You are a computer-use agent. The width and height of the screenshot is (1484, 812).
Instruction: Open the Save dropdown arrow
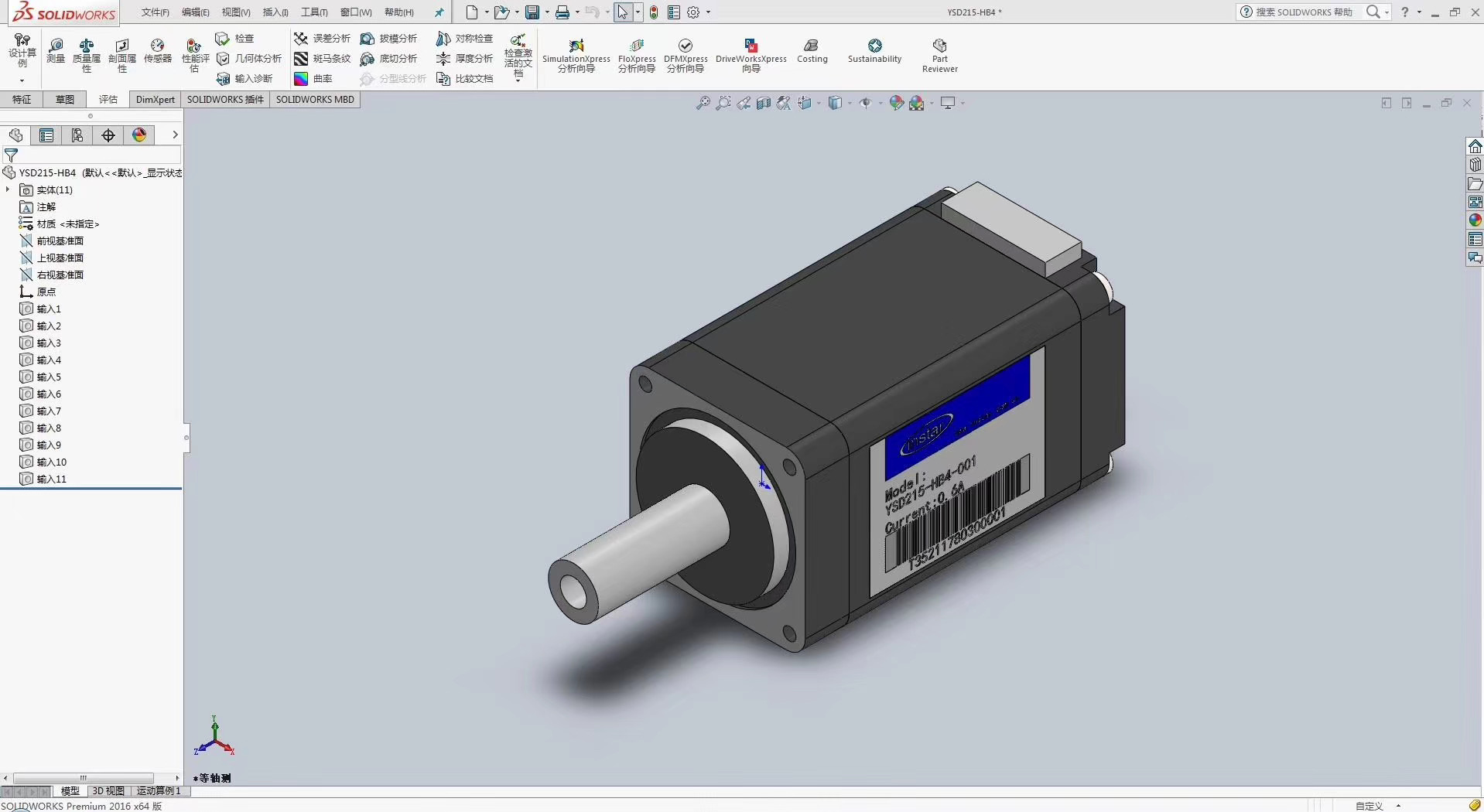click(546, 12)
